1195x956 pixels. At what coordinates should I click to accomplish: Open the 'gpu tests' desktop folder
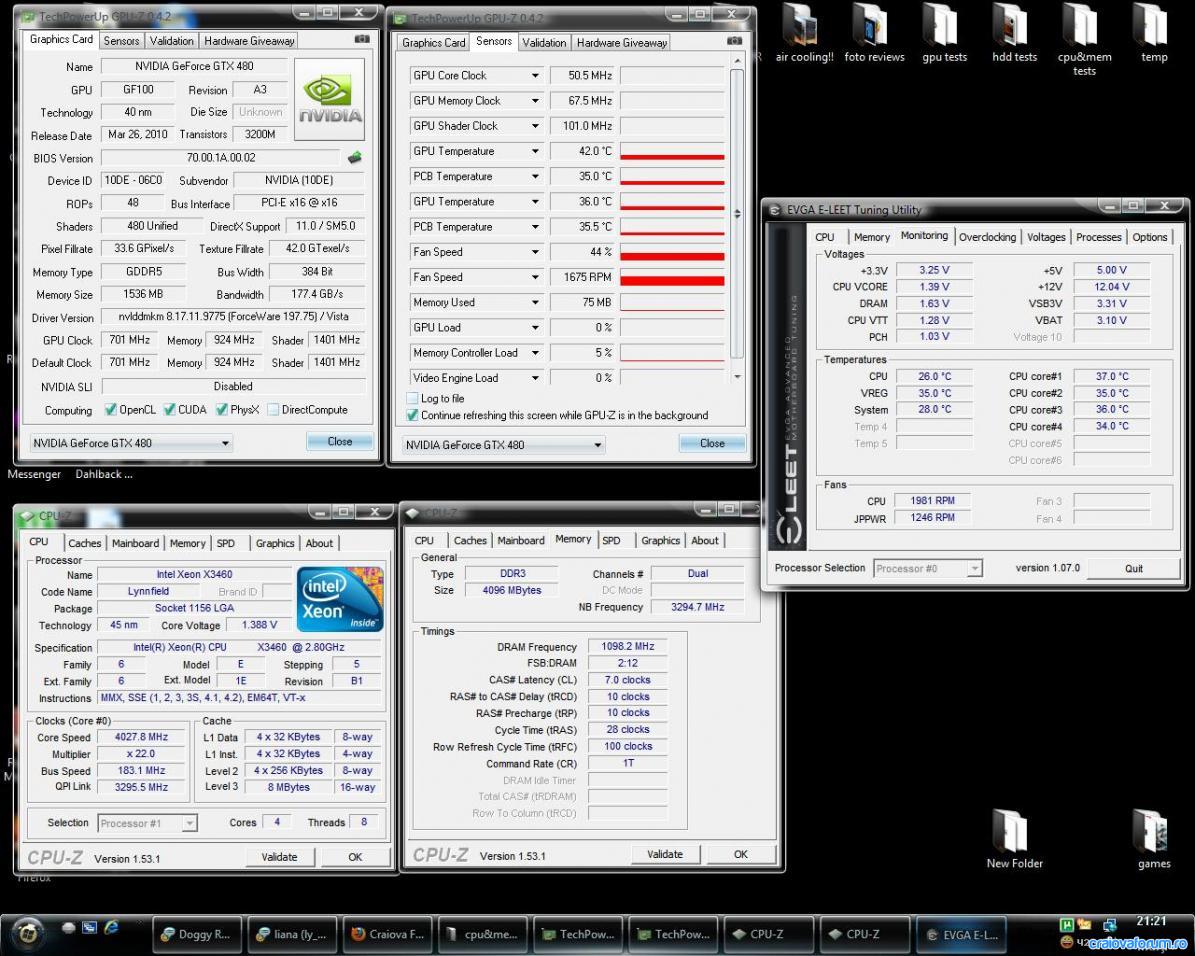click(944, 32)
